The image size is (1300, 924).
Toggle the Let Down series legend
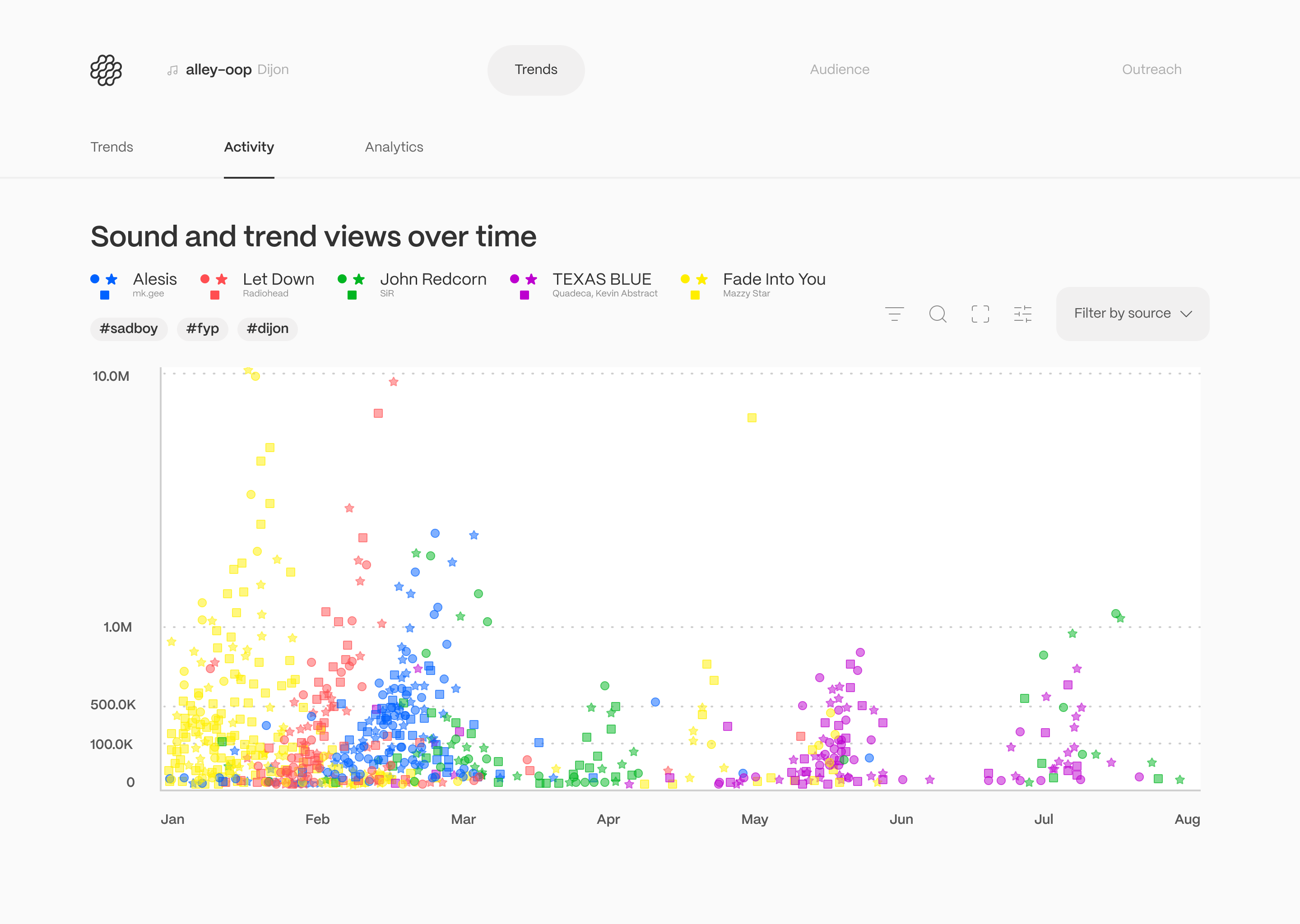click(x=278, y=279)
